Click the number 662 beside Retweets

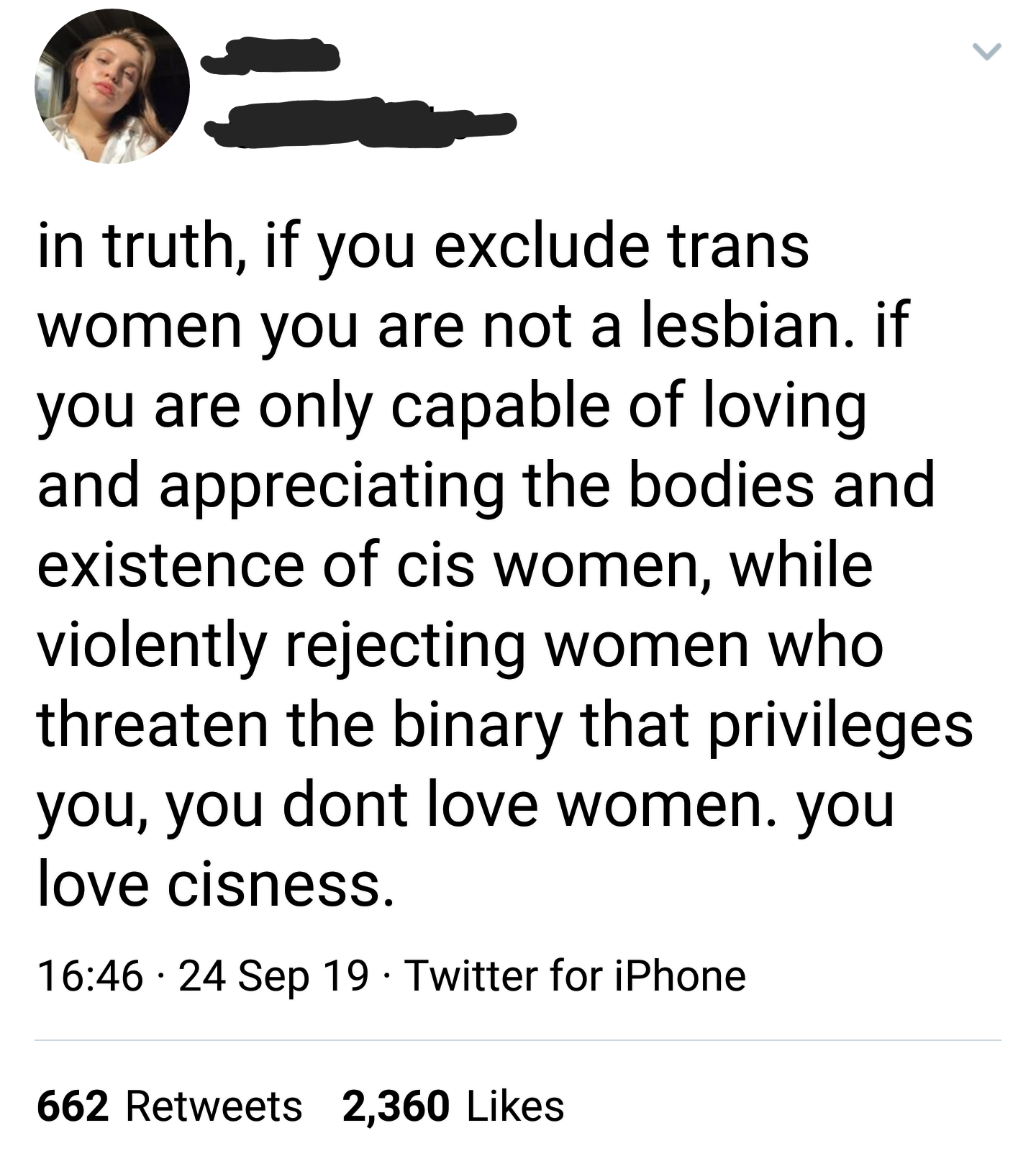(73, 1106)
